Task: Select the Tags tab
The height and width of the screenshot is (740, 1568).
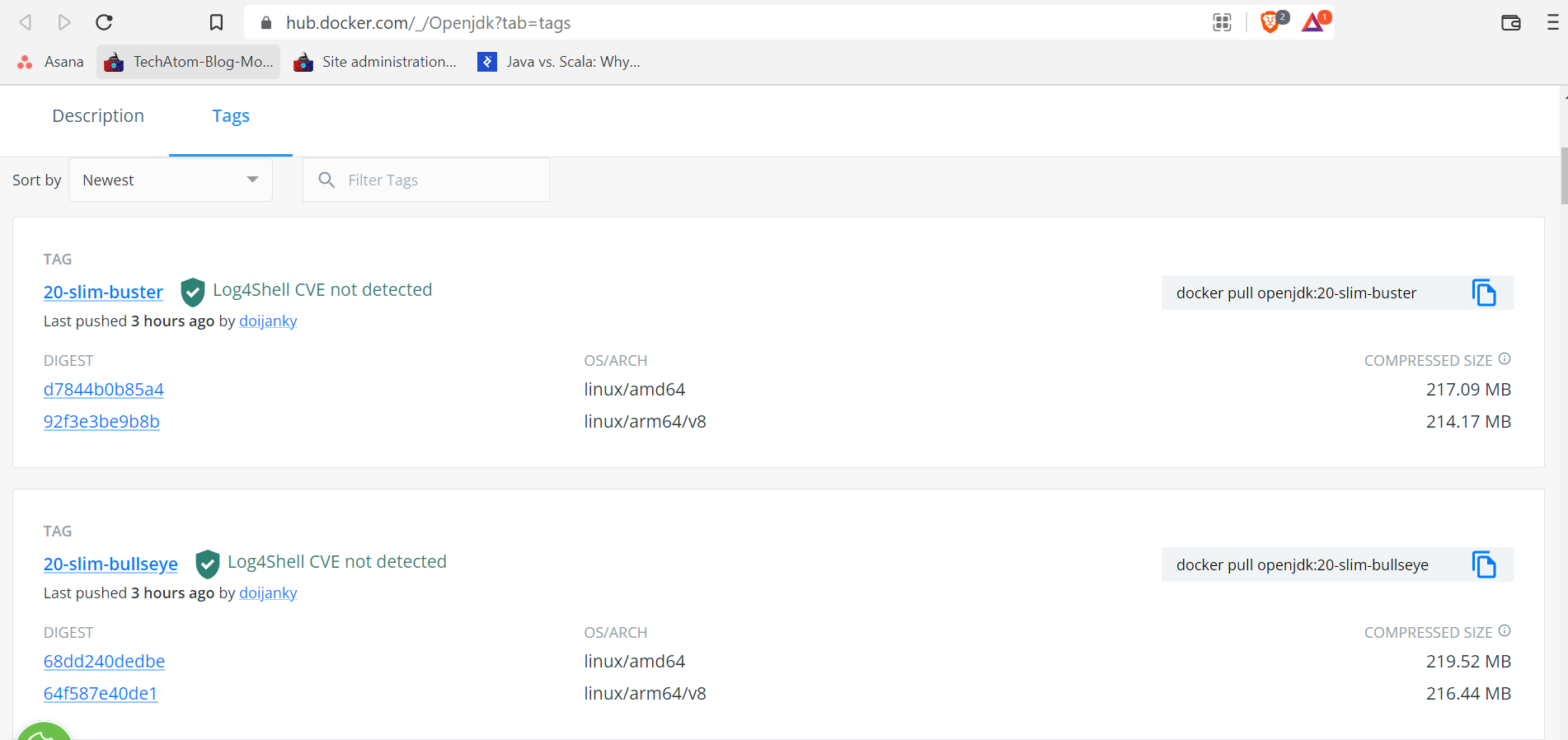Action: (x=231, y=116)
